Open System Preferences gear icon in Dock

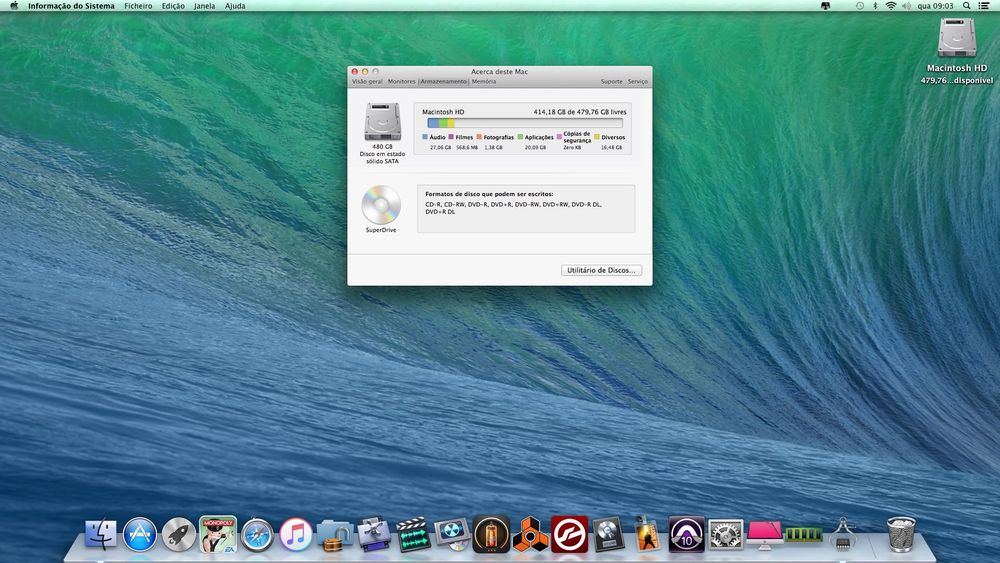tap(725, 534)
